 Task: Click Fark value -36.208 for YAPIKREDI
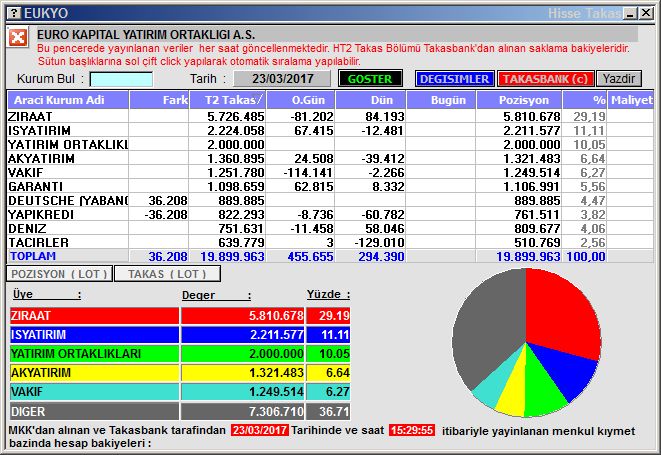point(166,214)
